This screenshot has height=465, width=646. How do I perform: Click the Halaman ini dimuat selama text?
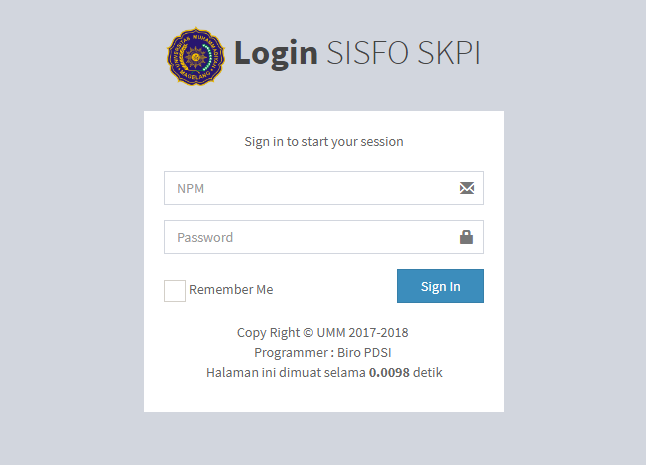286,372
